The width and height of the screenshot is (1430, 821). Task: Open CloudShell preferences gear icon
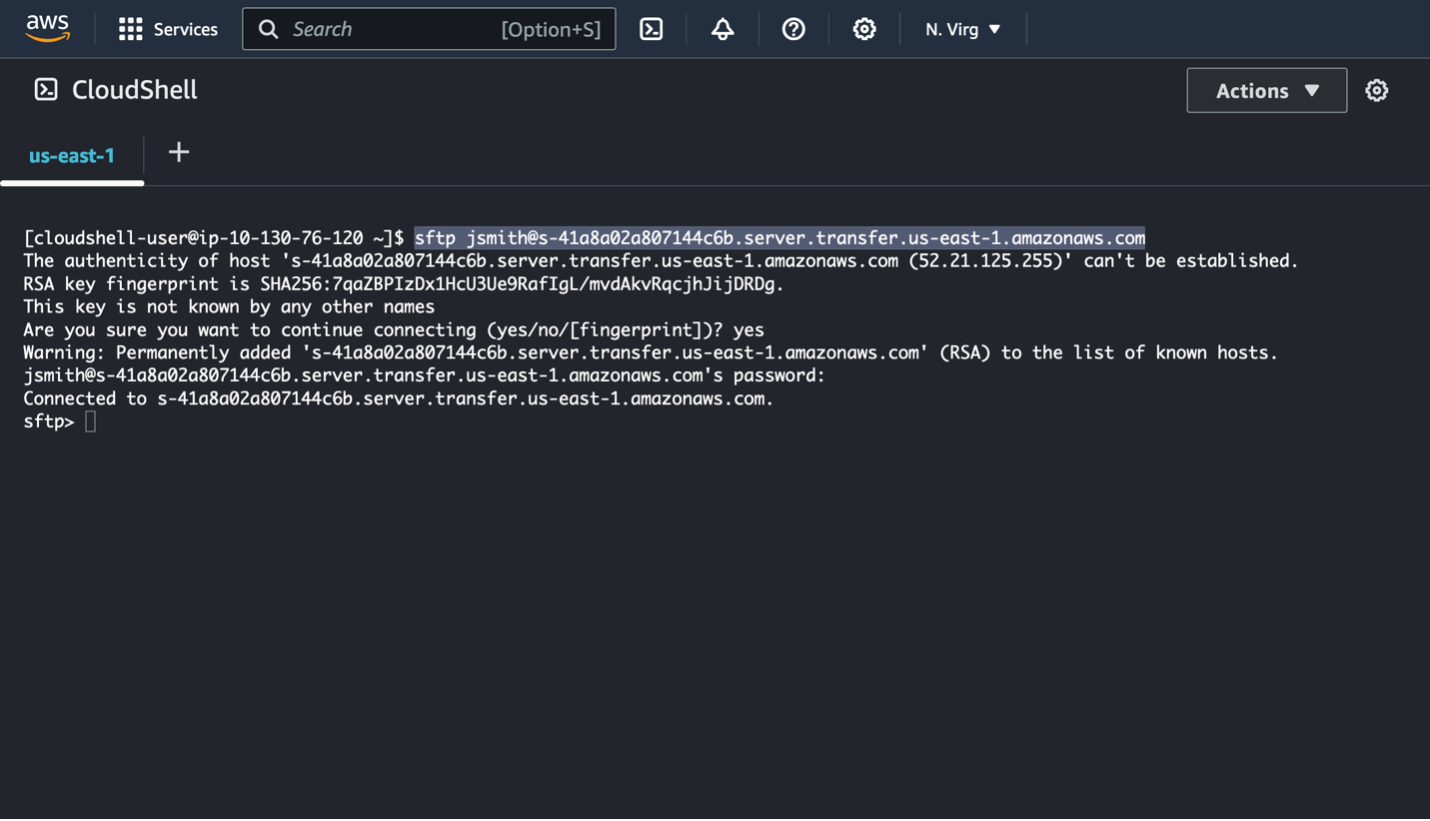(x=1377, y=90)
